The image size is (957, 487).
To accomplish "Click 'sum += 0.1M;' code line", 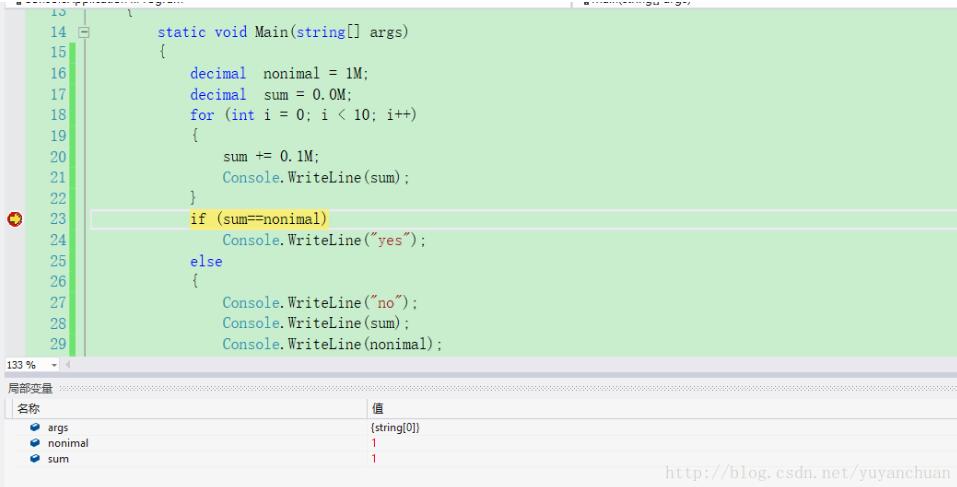I will [x=271, y=157].
